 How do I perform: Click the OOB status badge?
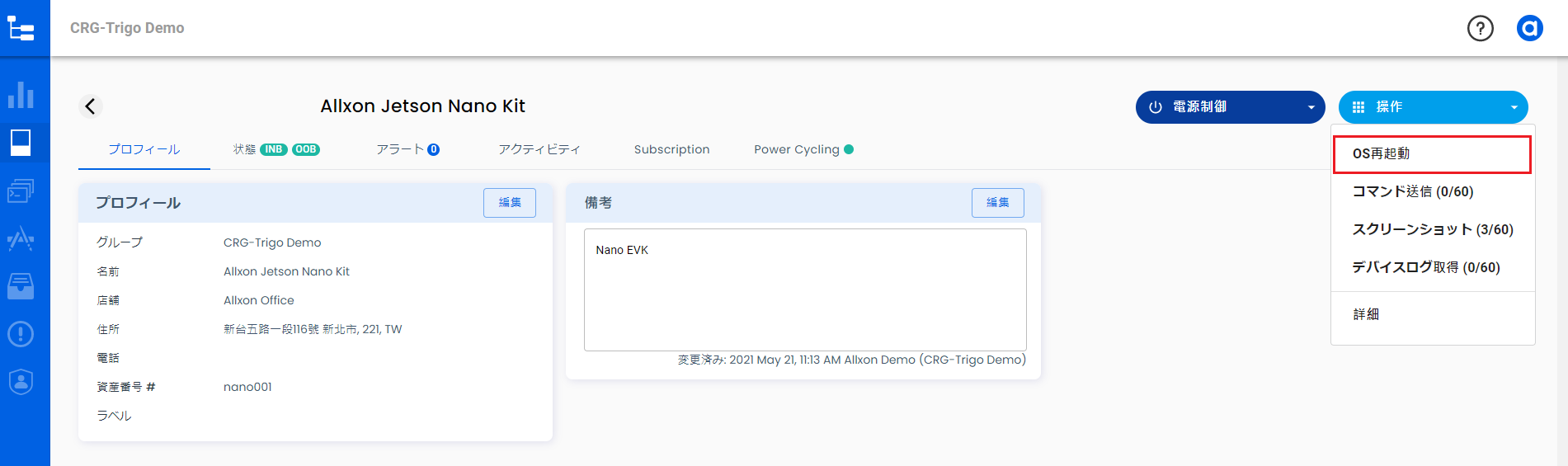[306, 149]
